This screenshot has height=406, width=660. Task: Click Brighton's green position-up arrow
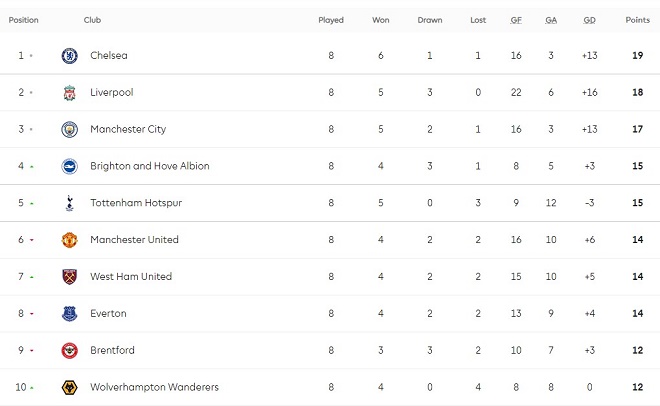pos(31,167)
